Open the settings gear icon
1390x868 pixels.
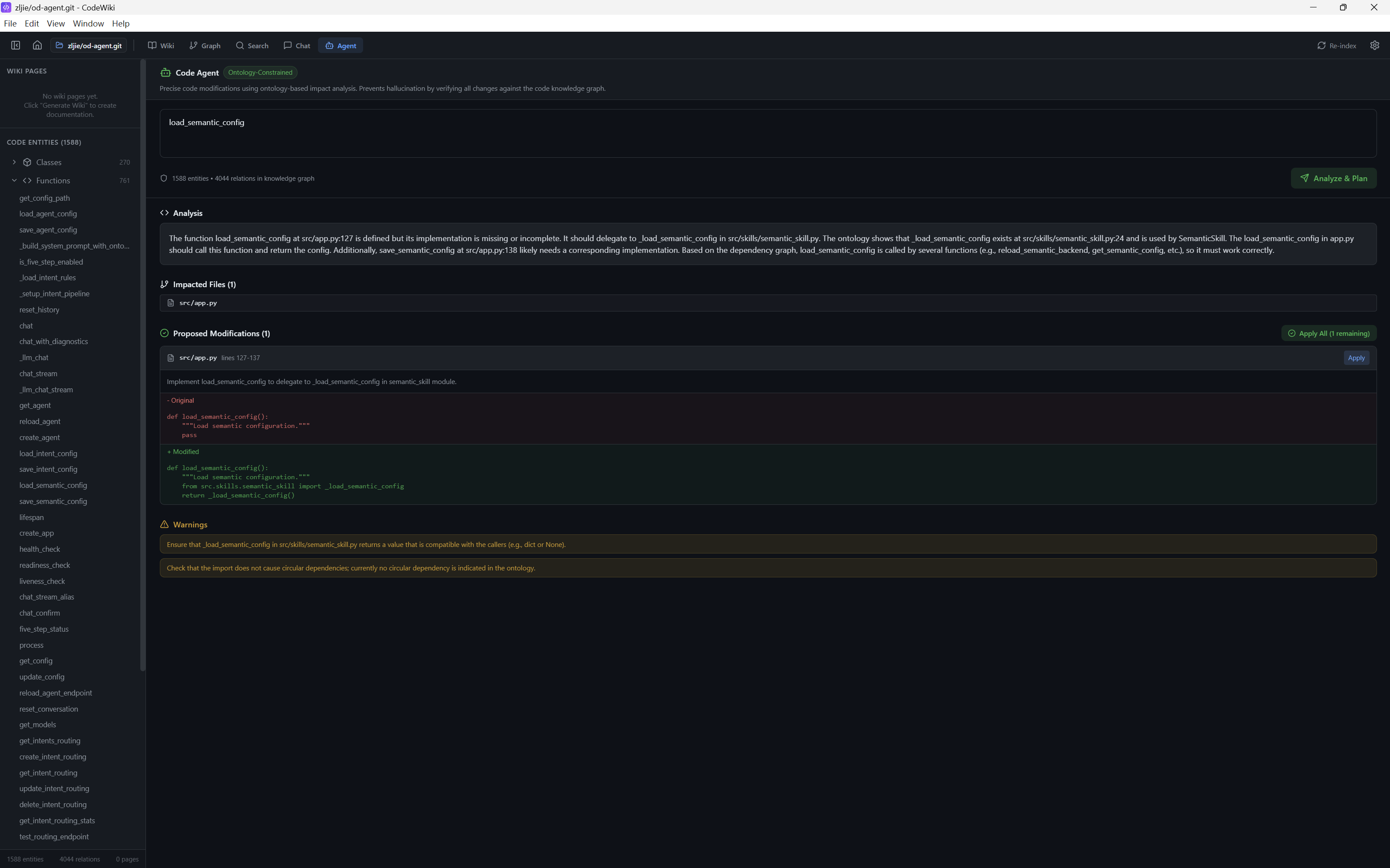pyautogui.click(x=1374, y=45)
